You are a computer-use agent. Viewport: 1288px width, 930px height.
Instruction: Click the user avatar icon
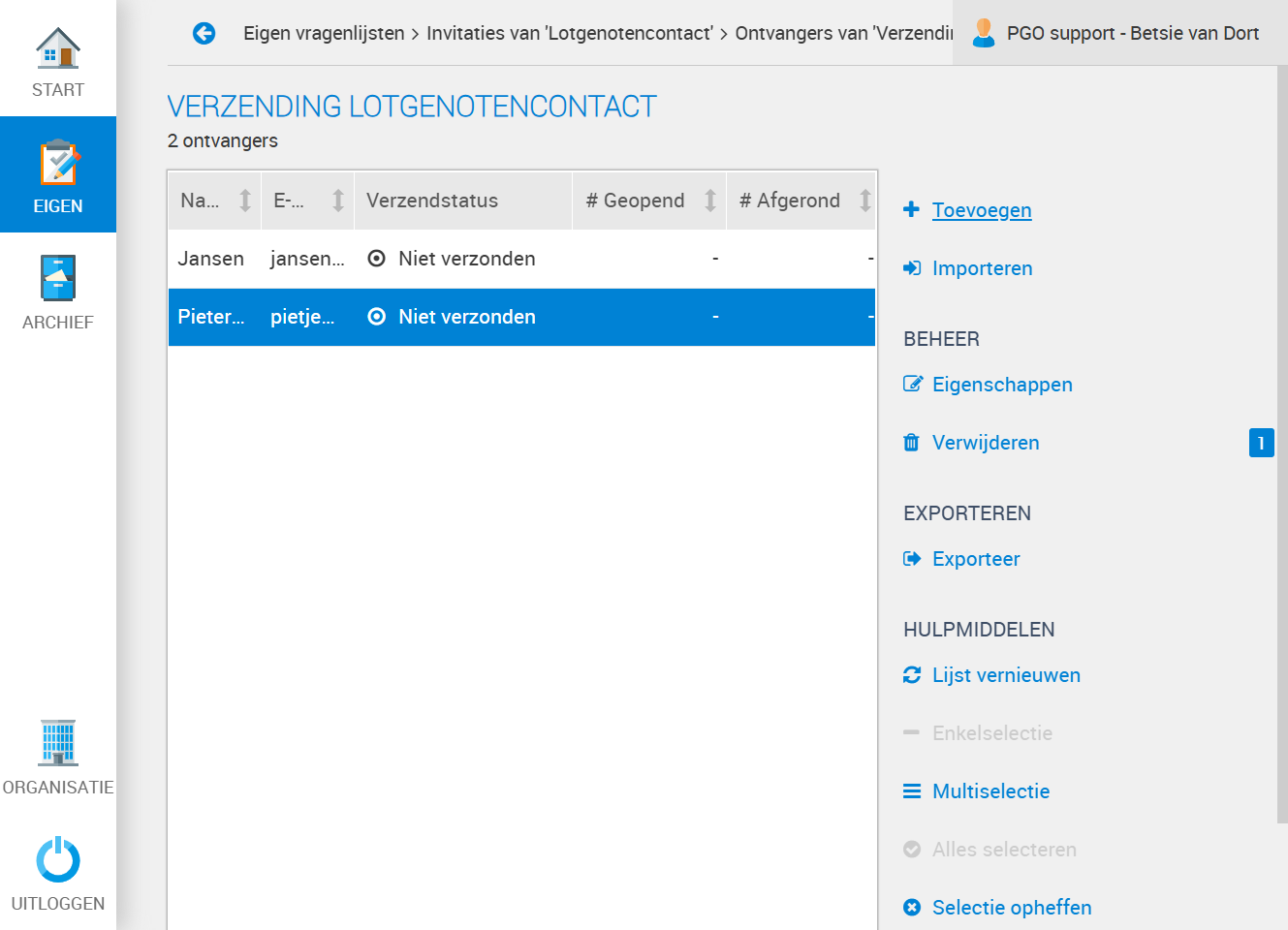(984, 33)
